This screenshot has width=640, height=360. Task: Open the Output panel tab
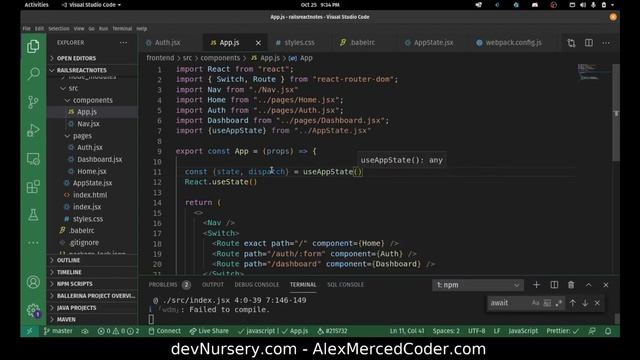[x=213, y=285]
